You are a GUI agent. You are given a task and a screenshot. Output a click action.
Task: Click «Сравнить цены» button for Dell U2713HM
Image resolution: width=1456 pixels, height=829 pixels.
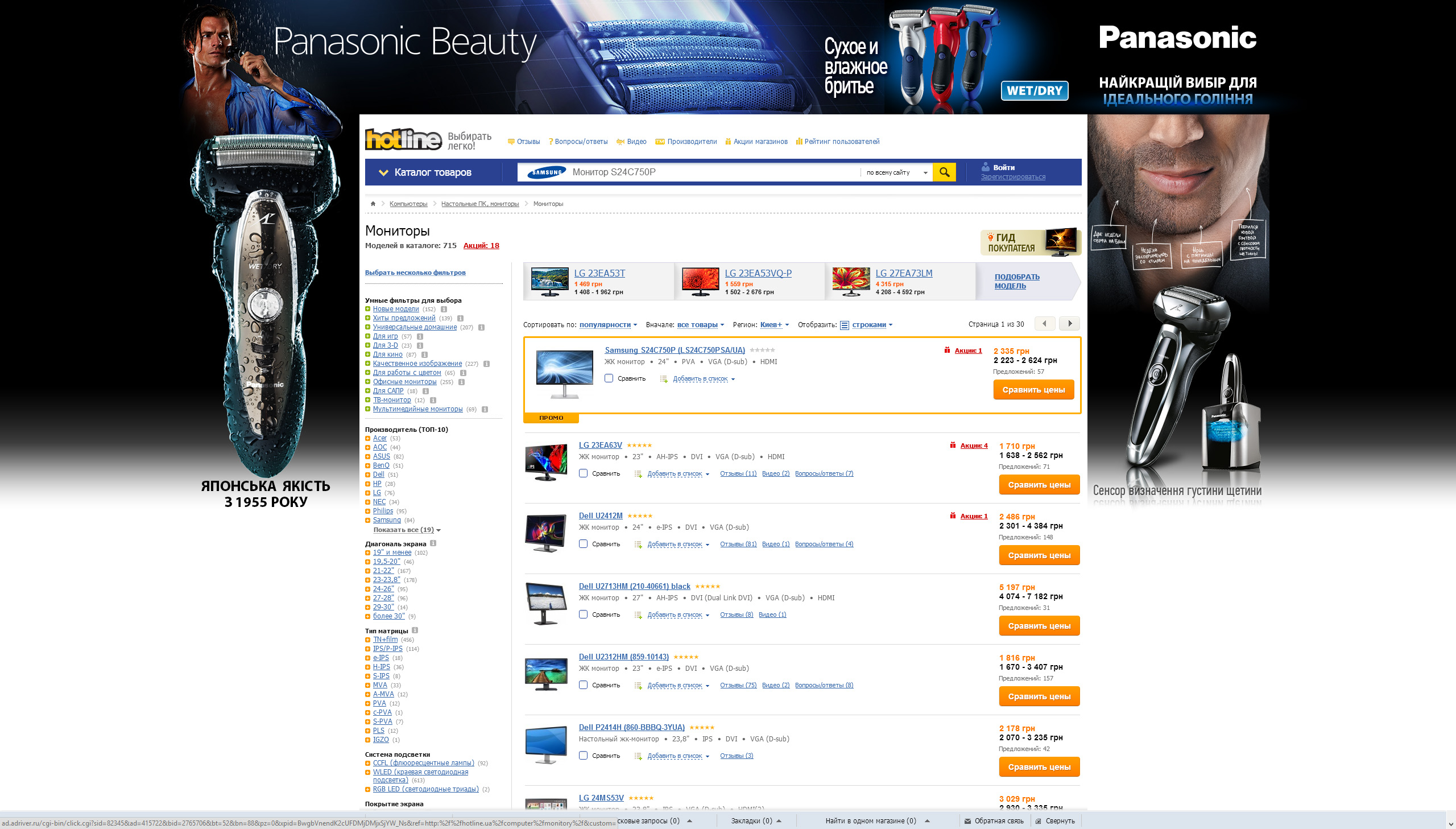[x=1039, y=625]
